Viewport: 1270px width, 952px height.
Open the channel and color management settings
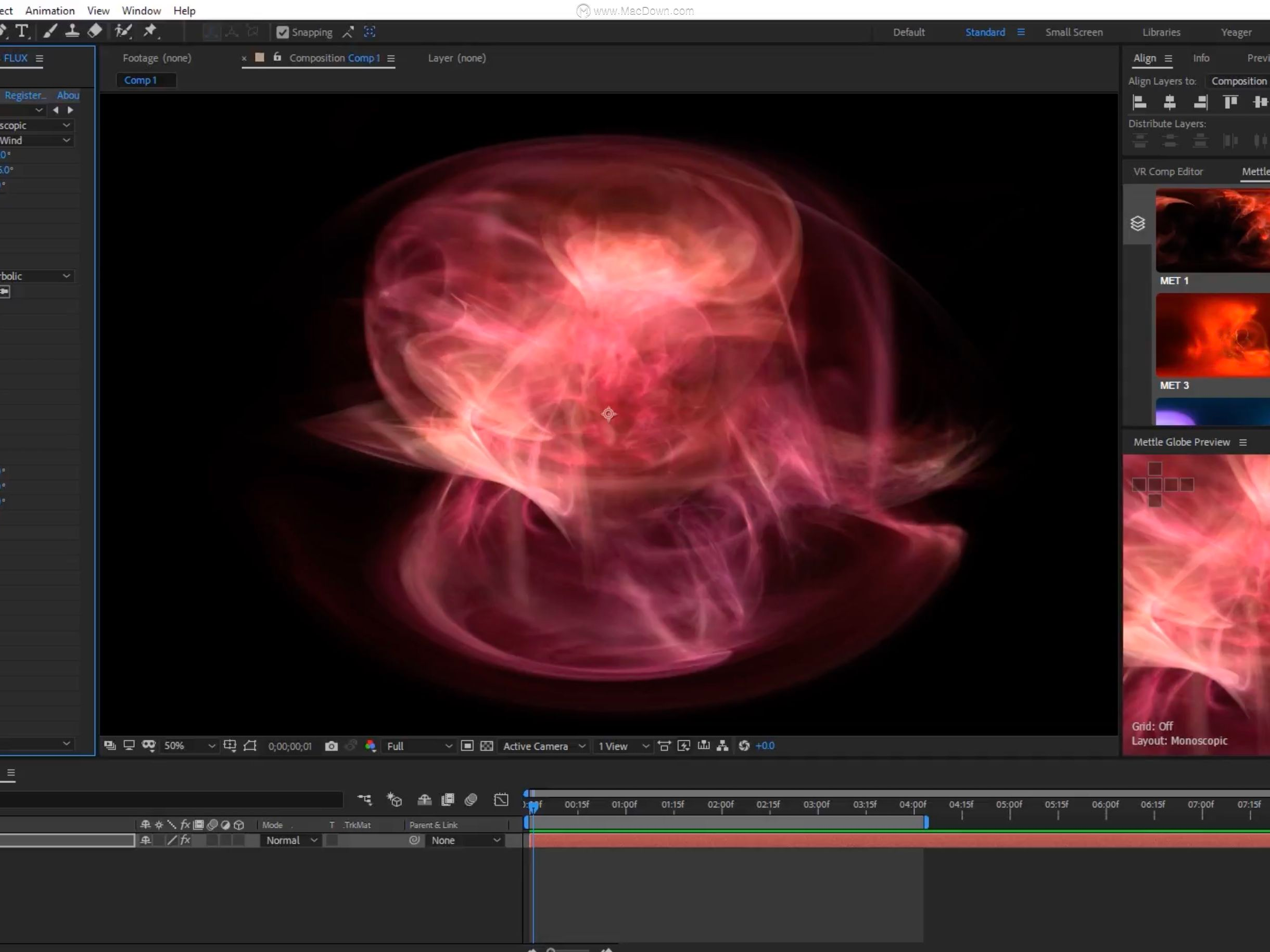371,746
